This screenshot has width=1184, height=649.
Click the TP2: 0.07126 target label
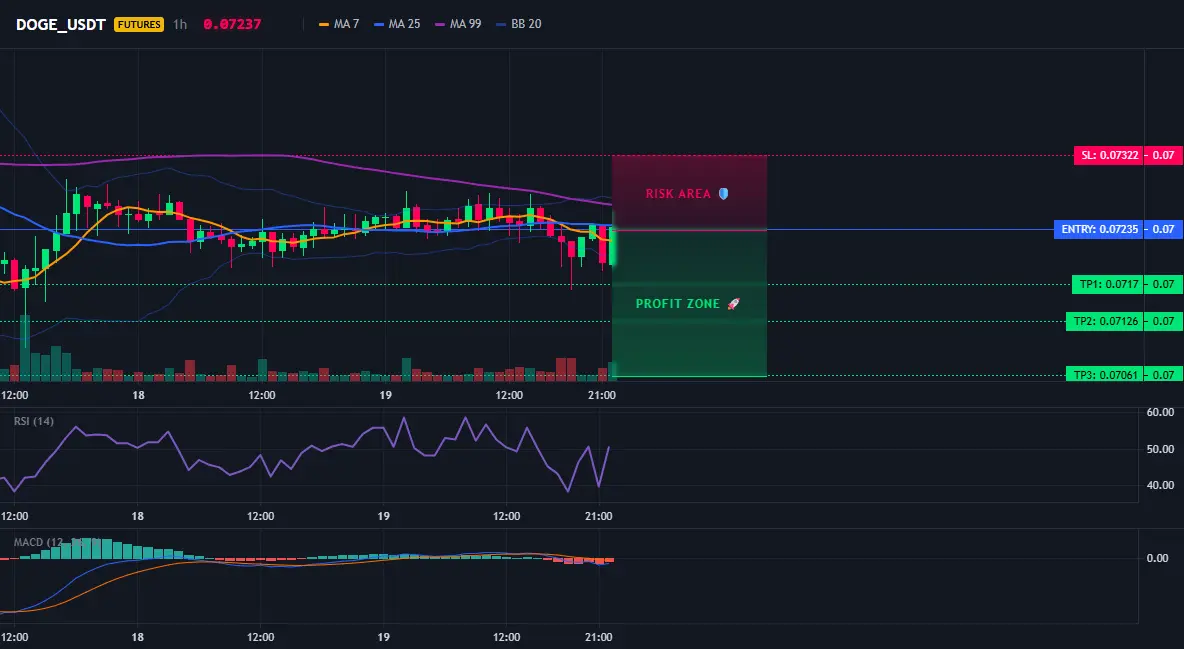(x=1105, y=321)
